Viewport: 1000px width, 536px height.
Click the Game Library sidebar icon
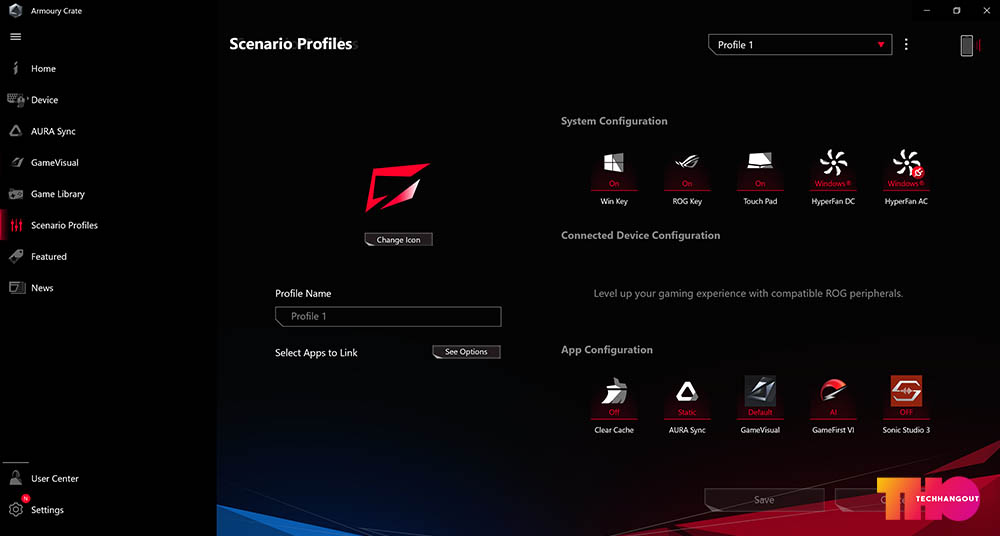pyautogui.click(x=16, y=193)
